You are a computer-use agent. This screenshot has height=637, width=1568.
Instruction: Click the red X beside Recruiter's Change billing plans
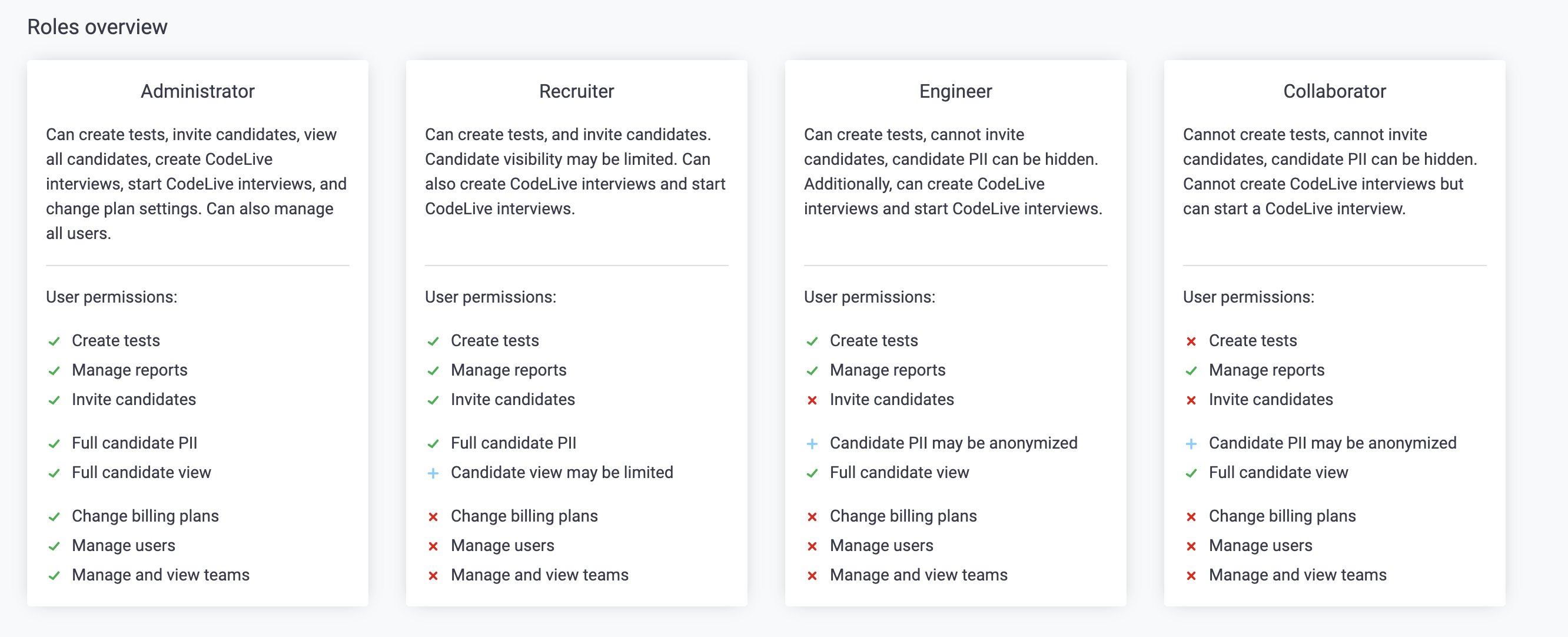[433, 517]
